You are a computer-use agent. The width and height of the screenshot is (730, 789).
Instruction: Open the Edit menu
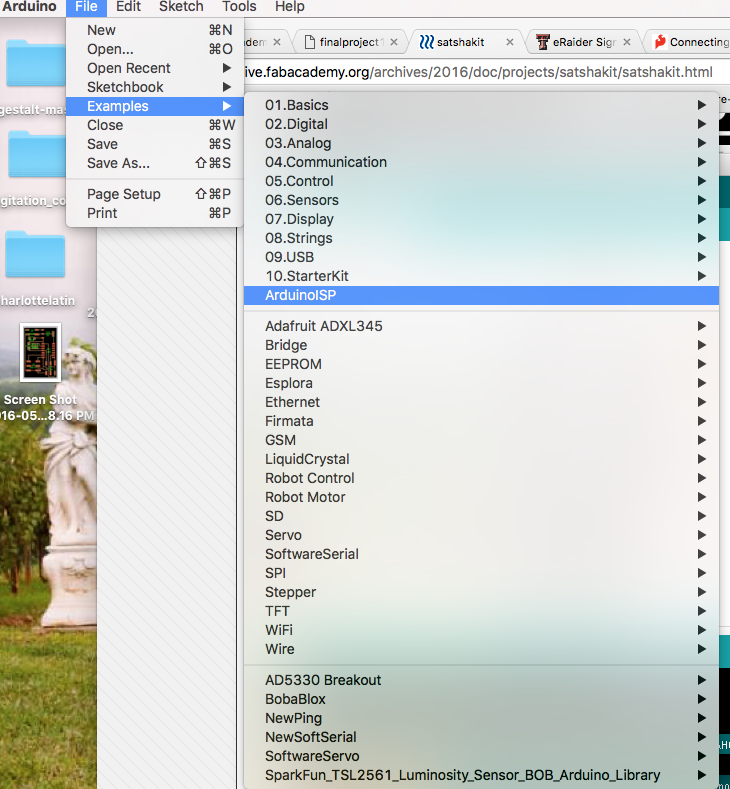point(128,7)
